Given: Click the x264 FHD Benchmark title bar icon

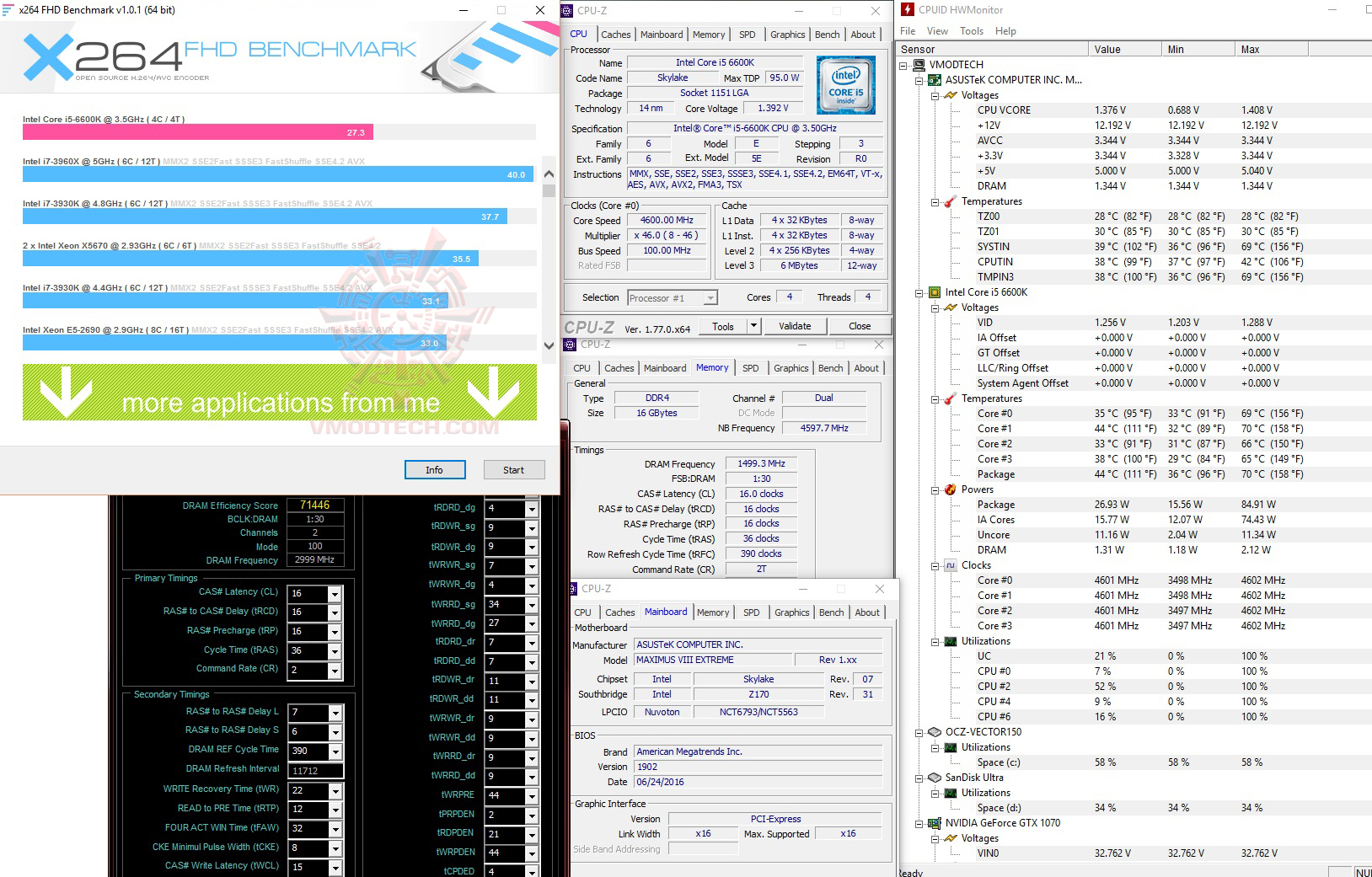Looking at the screenshot, I should 8,10.
